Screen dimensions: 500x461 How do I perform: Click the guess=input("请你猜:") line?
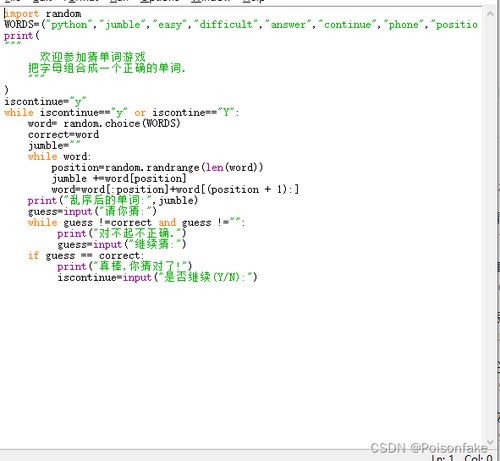(x=92, y=211)
